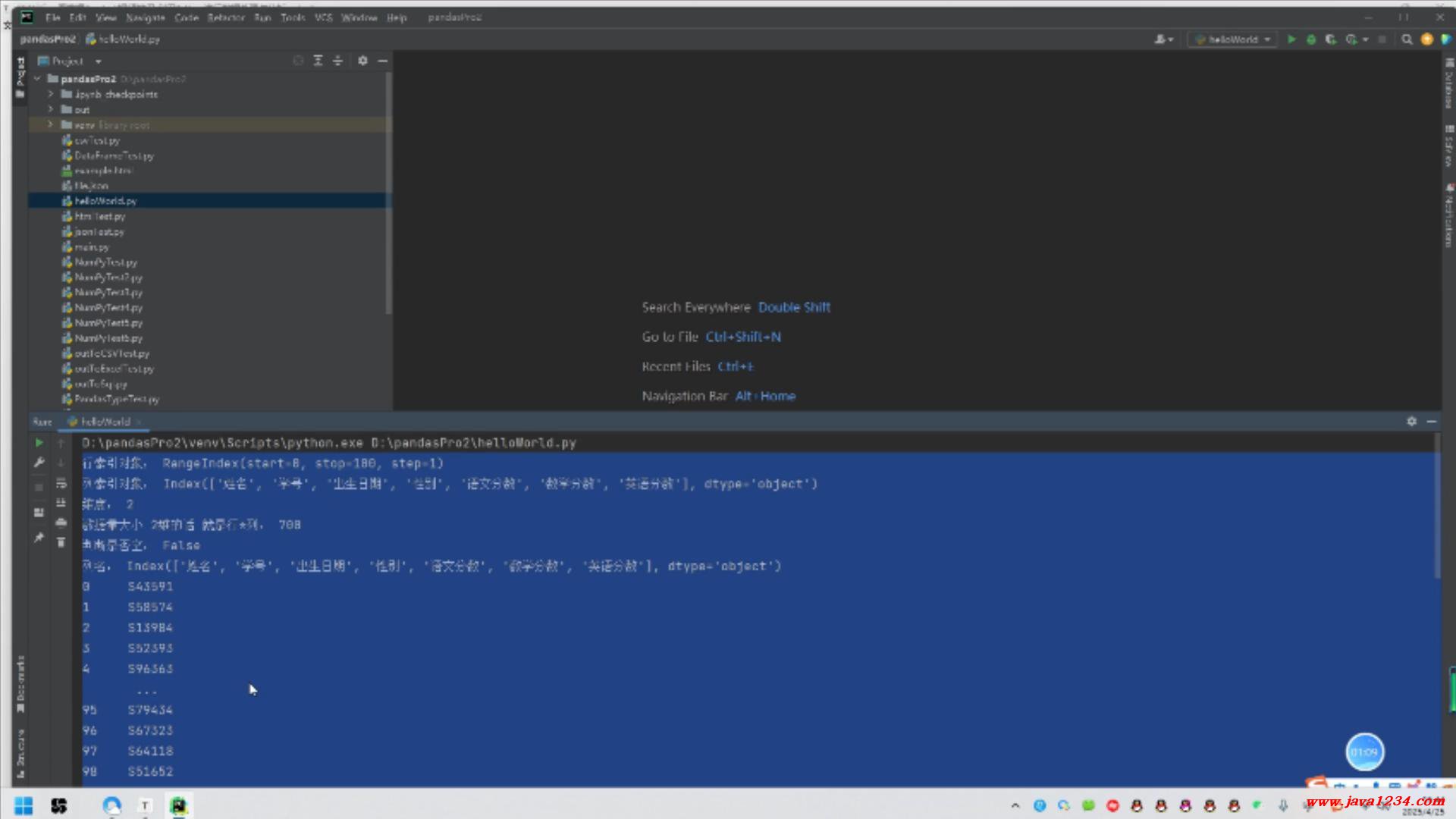Open Project panel settings gear
The height and width of the screenshot is (819, 1456).
click(x=362, y=61)
